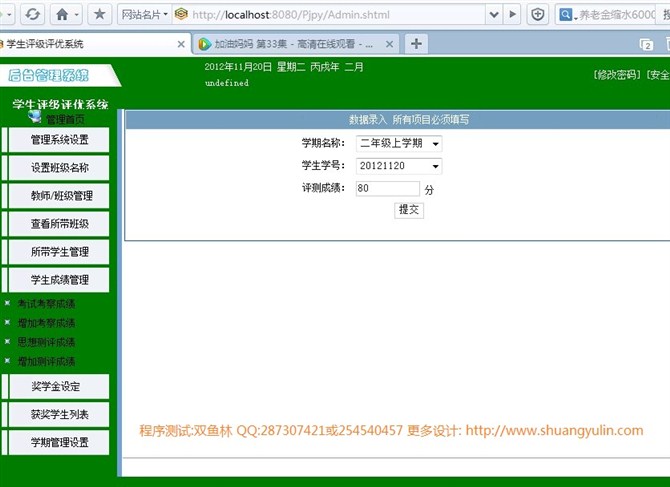This screenshot has width=670, height=487.
Task: Click the globe site icon before the URL
Action: click(x=181, y=14)
